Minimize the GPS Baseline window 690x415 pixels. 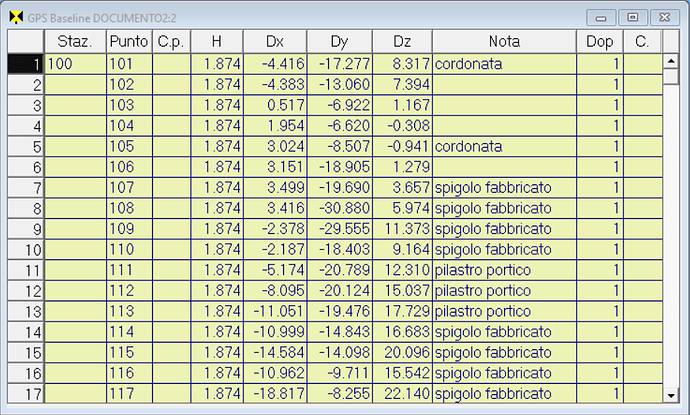point(601,18)
